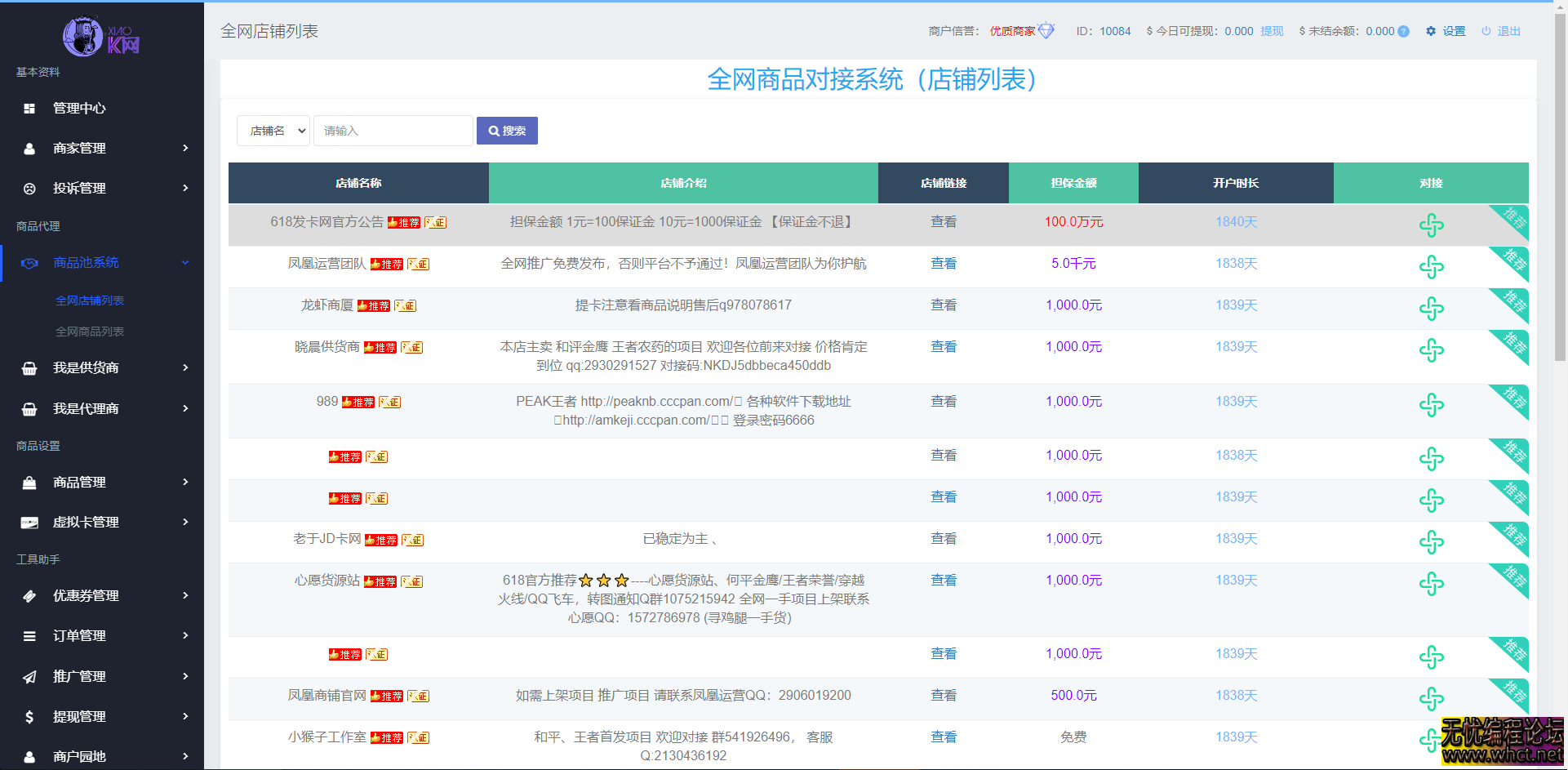
Task: Expand the 商家管理 menu chevron
Action: (x=186, y=148)
